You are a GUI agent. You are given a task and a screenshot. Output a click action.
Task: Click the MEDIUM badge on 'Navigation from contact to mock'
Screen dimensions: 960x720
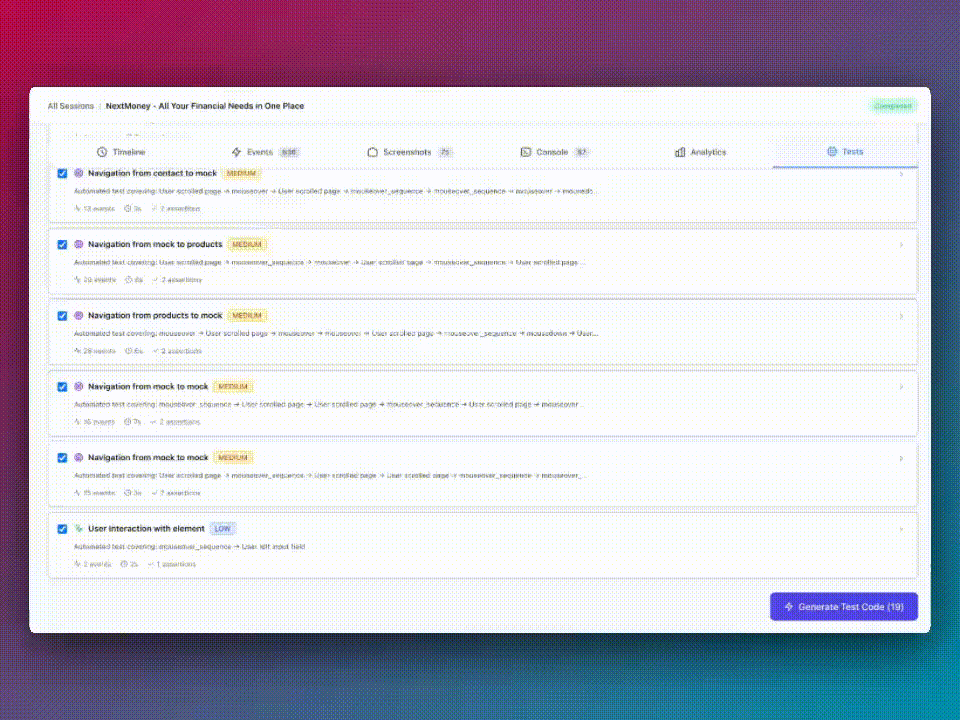point(243,173)
